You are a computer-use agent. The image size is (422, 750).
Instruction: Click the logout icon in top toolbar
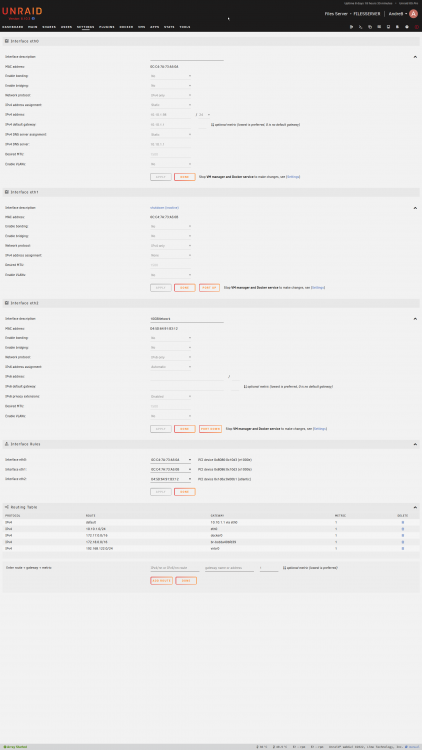351,27
